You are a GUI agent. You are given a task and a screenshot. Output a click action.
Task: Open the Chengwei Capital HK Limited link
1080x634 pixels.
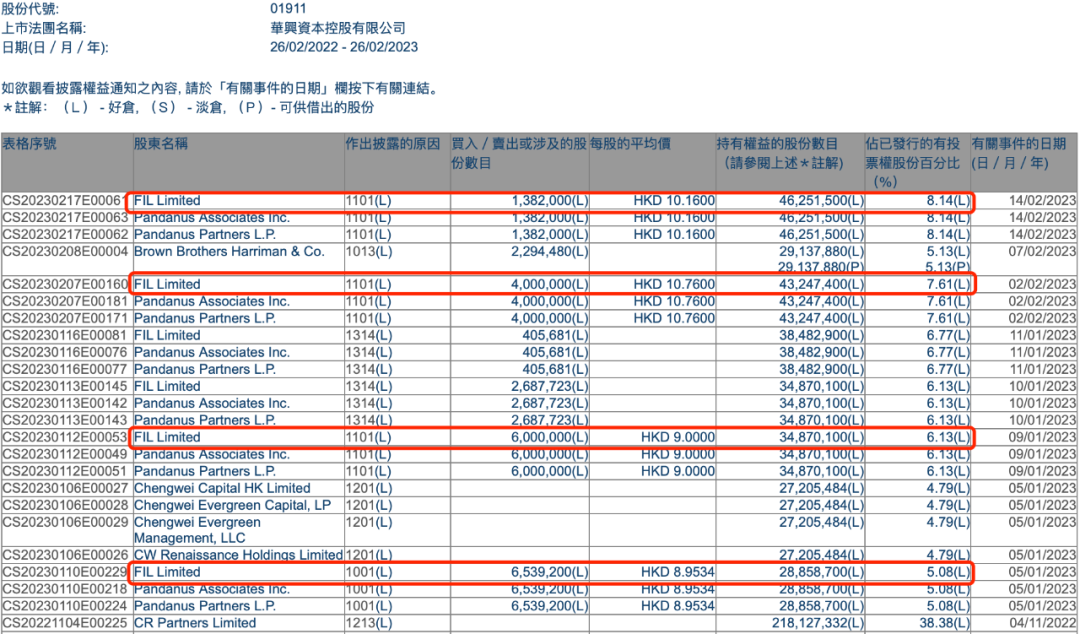point(222,488)
